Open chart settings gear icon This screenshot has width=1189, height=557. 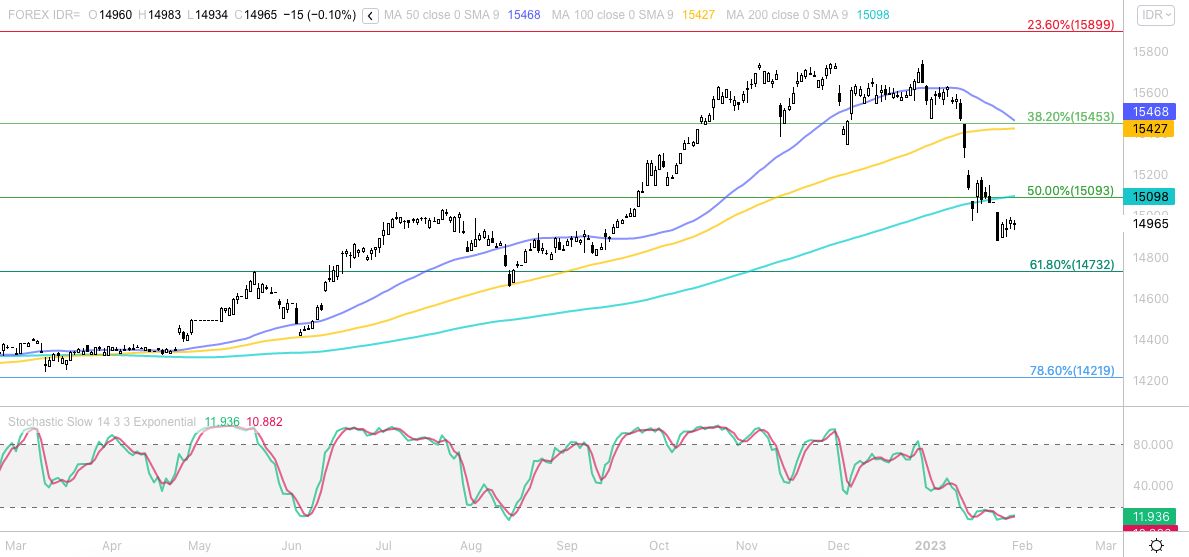(1156, 546)
